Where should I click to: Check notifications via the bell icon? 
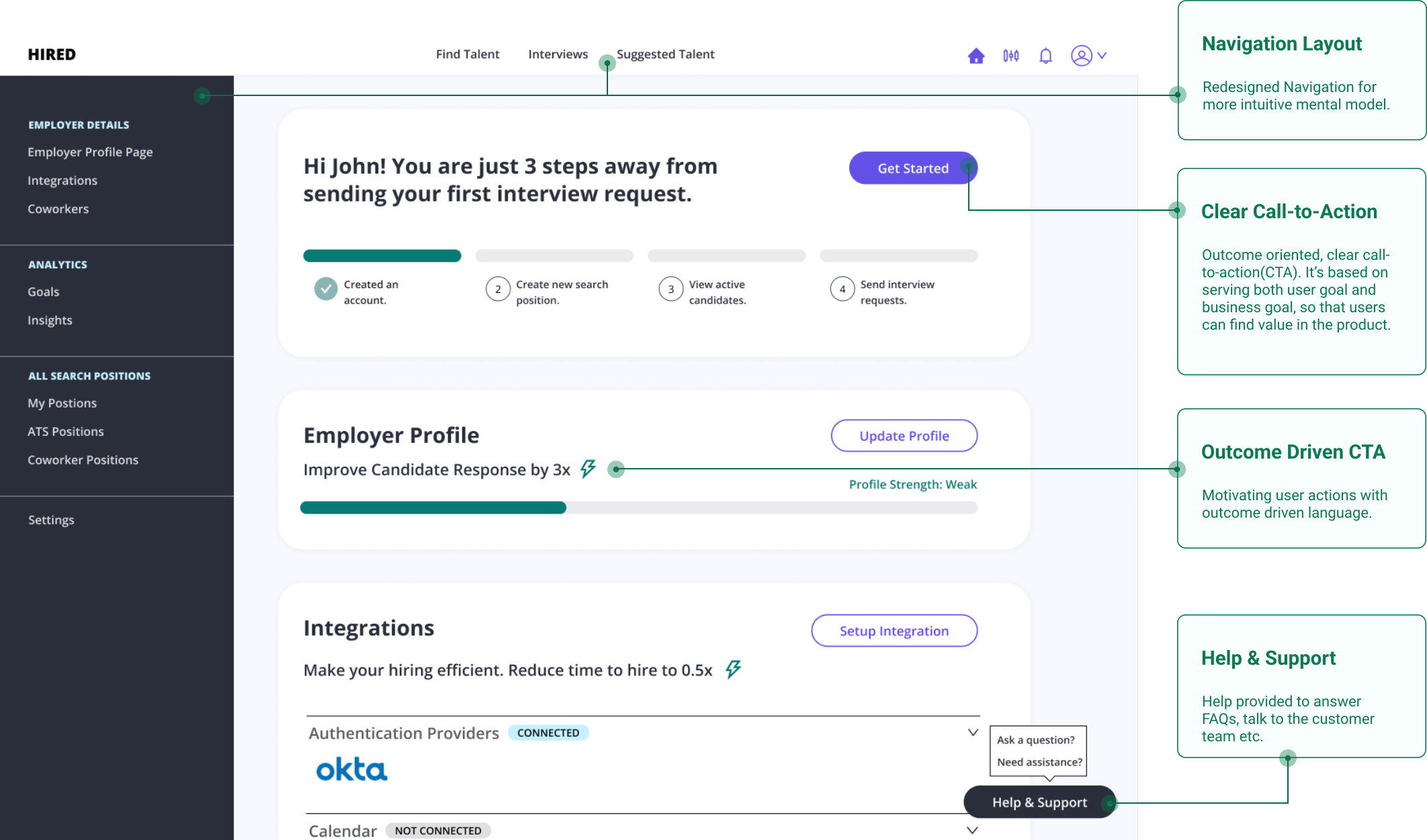(x=1046, y=56)
